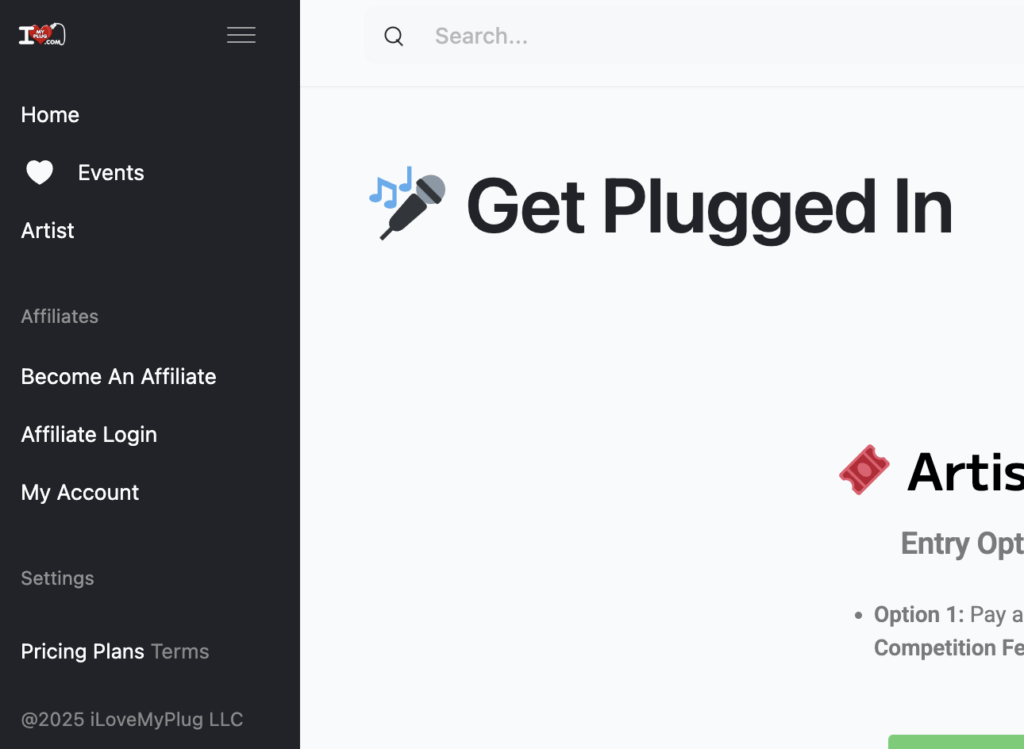Open the Terms link
This screenshot has width=1024, height=749.
pyautogui.click(x=180, y=652)
